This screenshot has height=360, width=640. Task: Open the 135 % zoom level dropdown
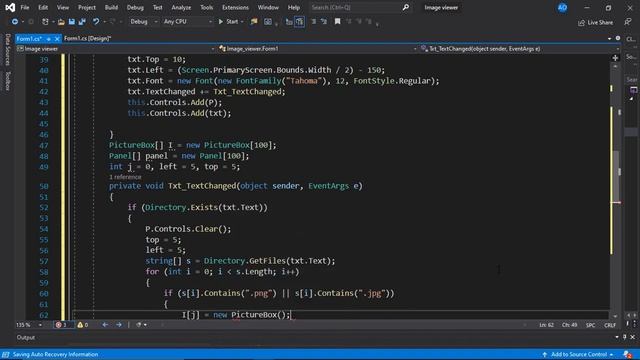[x=29, y=325]
